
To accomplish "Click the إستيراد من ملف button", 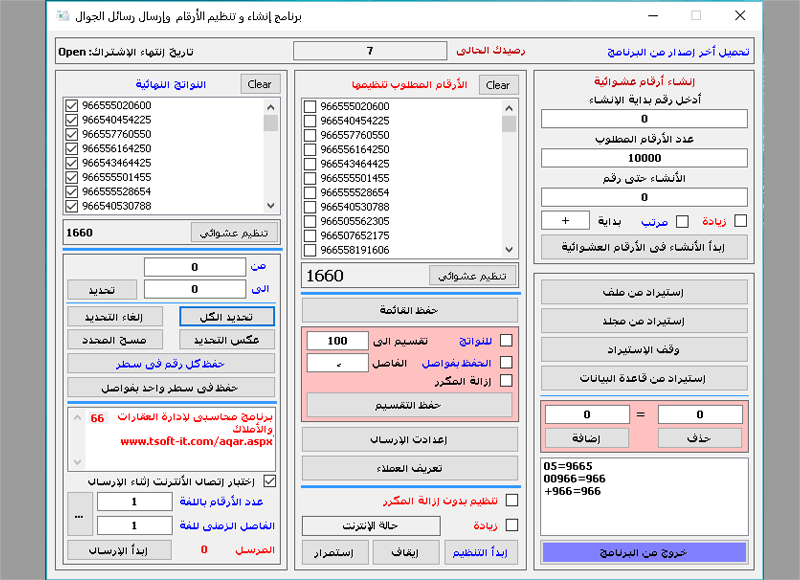I will [644, 292].
